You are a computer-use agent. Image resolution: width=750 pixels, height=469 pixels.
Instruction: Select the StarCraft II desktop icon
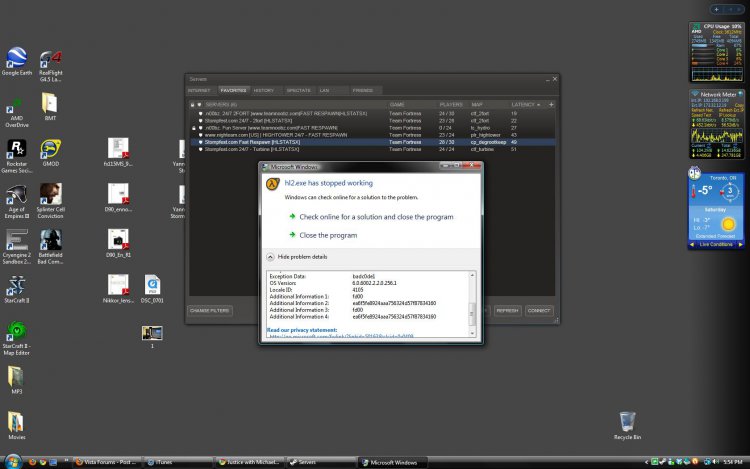click(17, 289)
